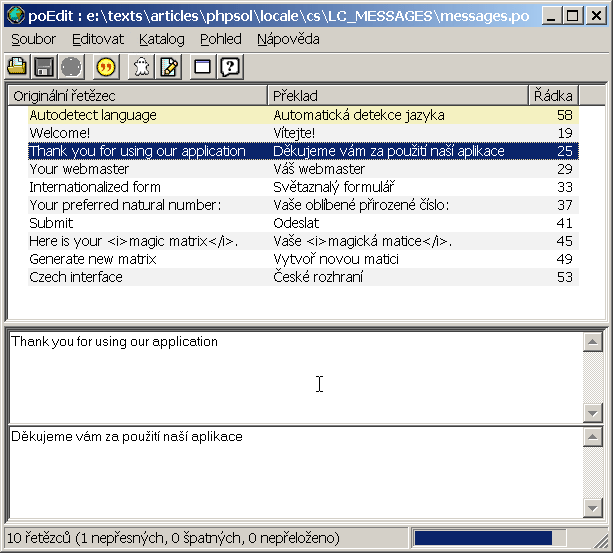Select the 'Thank you for using our application' row

[x=303, y=151]
